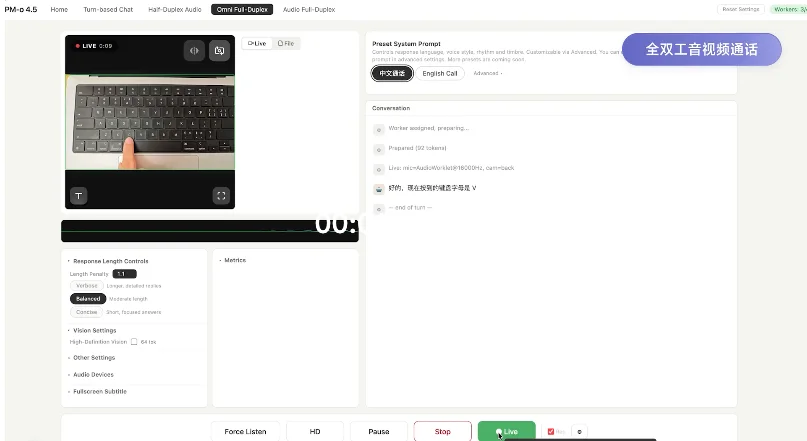Click the settings gear beside Rec checkbox
This screenshot has height=441, width=807.
click(x=580, y=432)
